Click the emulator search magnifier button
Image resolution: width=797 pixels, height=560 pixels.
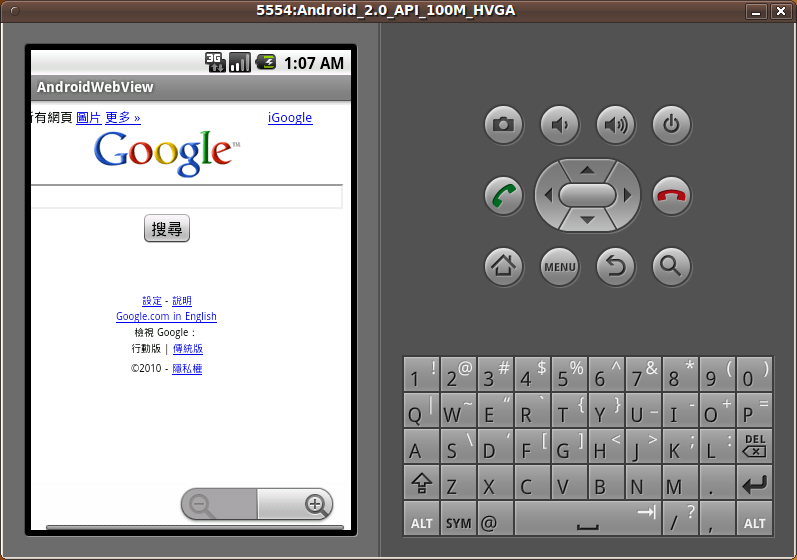tap(671, 266)
